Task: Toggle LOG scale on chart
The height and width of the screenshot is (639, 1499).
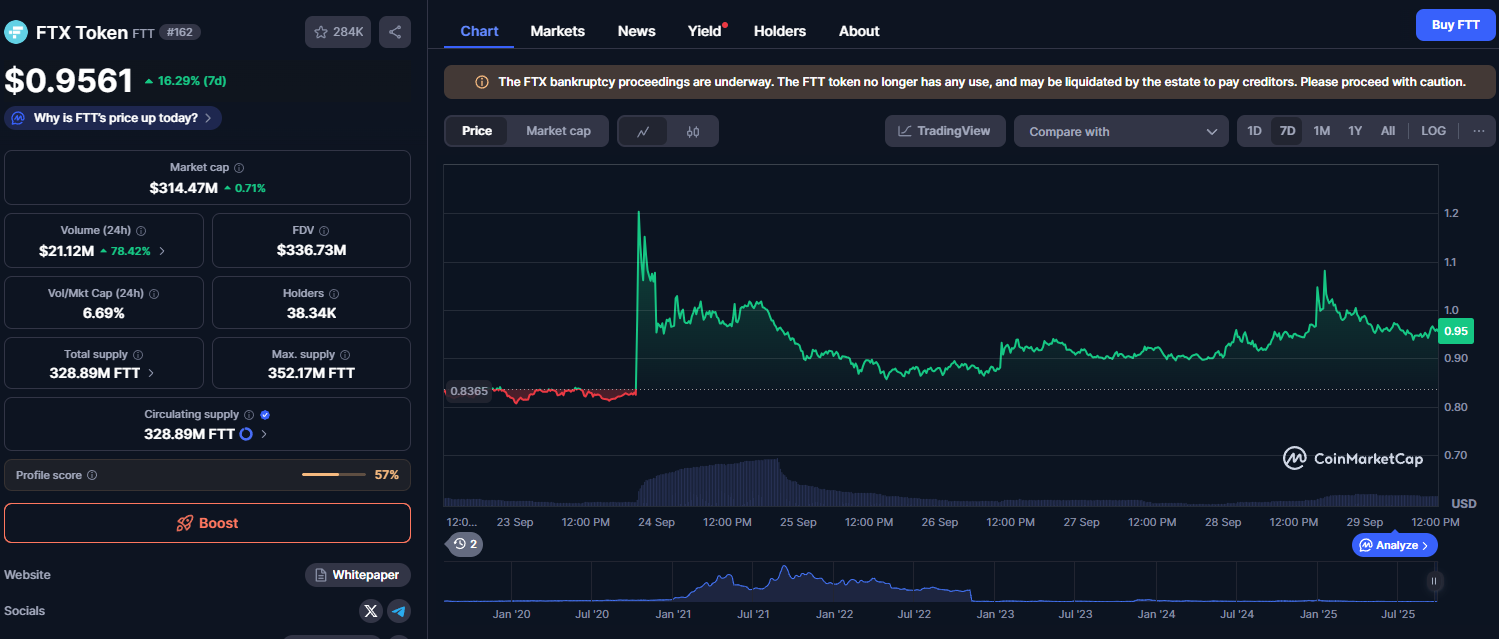Action: click(x=1433, y=131)
